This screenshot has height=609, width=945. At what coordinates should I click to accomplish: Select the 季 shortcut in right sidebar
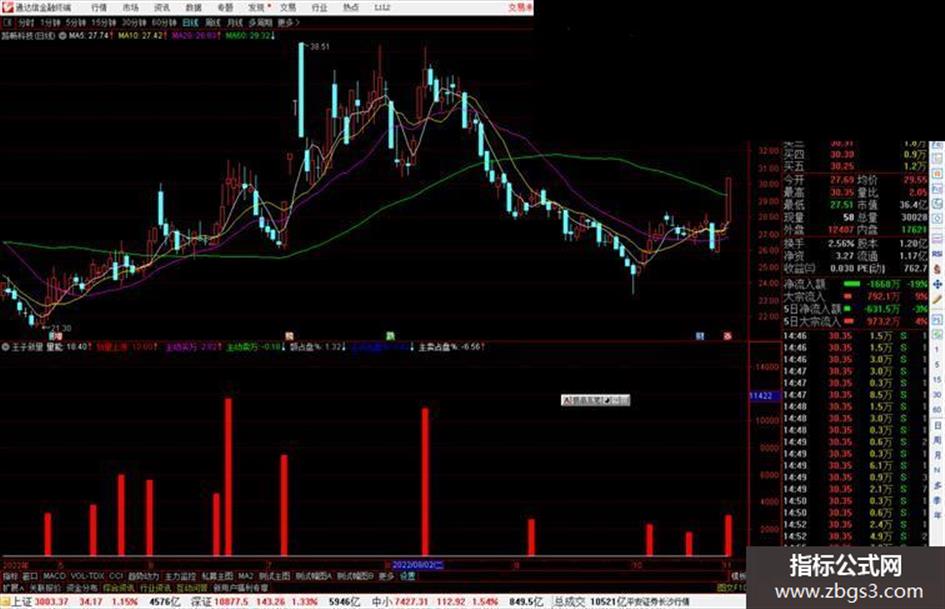(937, 500)
